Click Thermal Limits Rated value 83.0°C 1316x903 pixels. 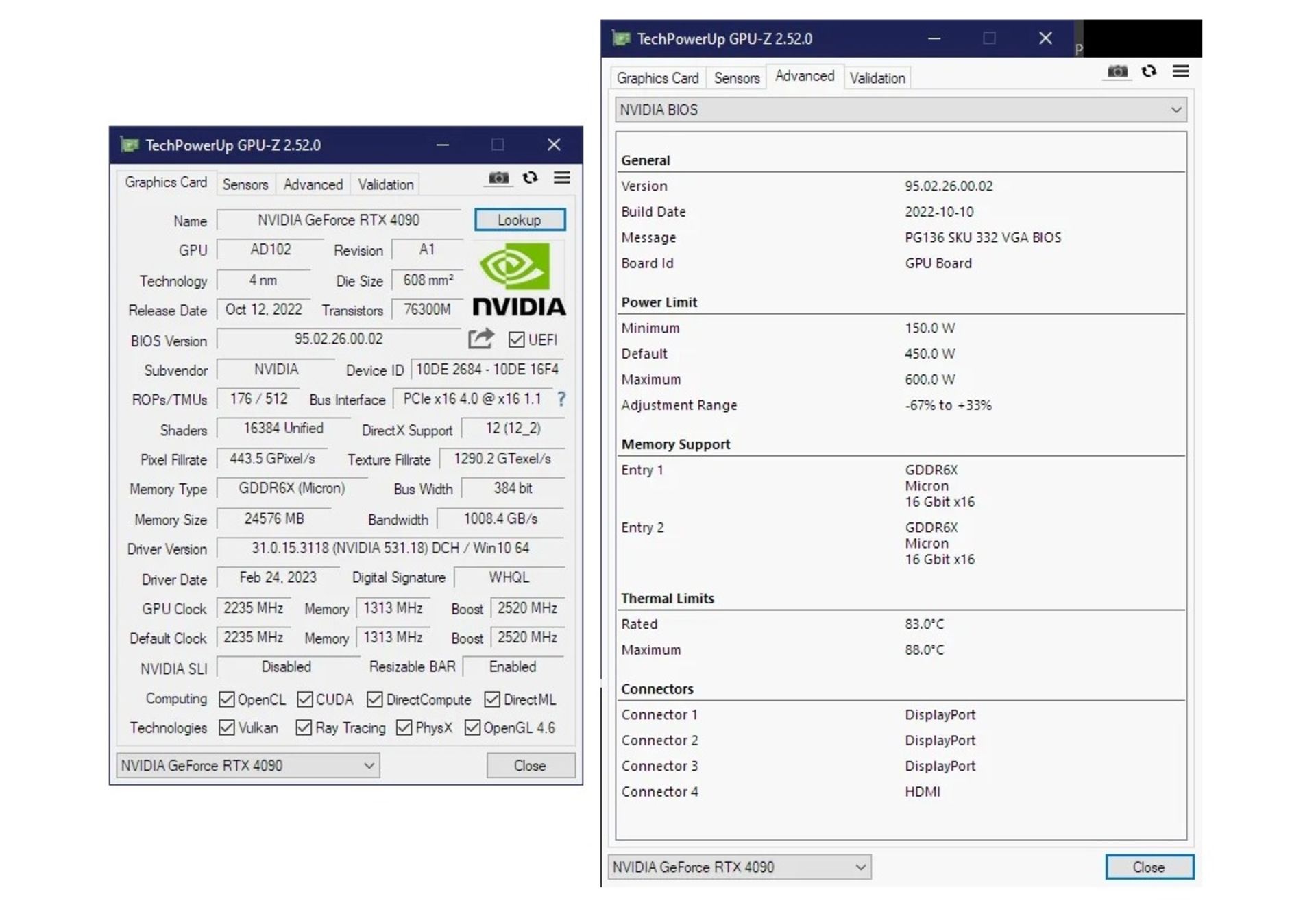(x=924, y=624)
